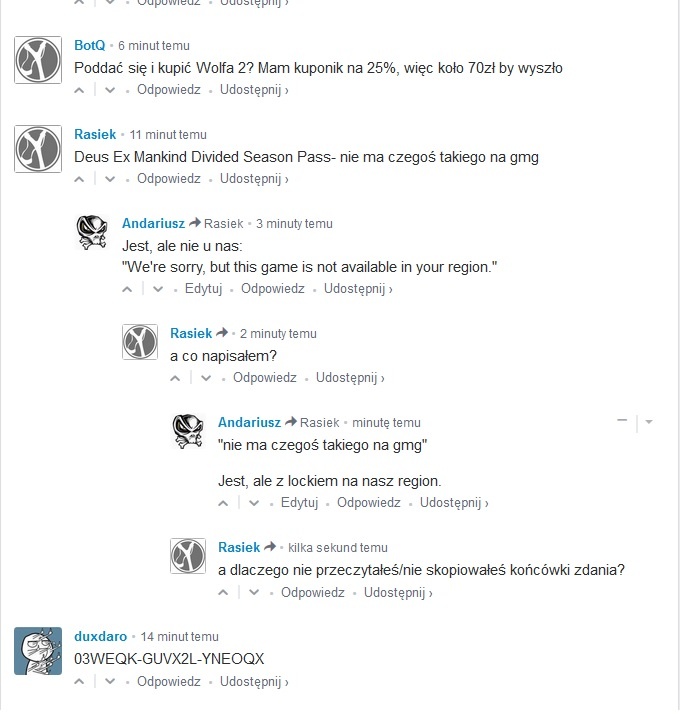
Task: Expand Udostępnij options under BotQ's comment
Action: tap(254, 90)
